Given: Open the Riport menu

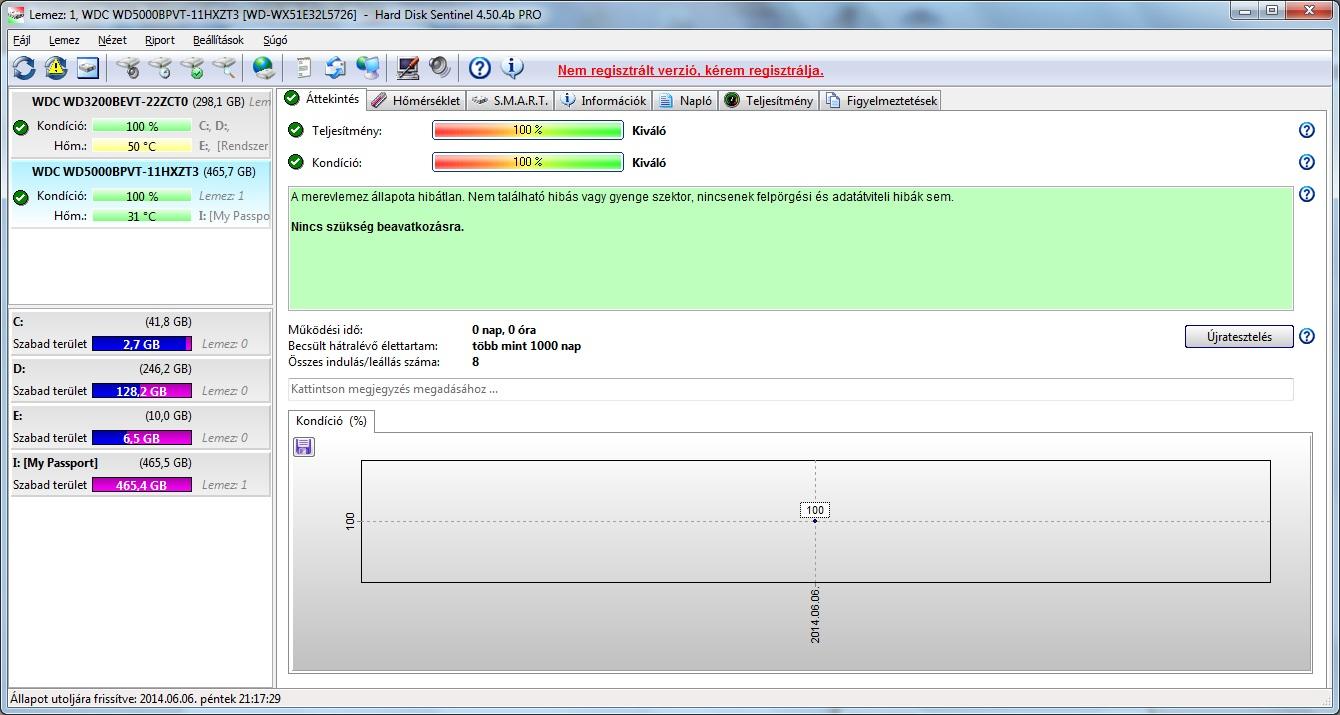Looking at the screenshot, I should pos(160,40).
